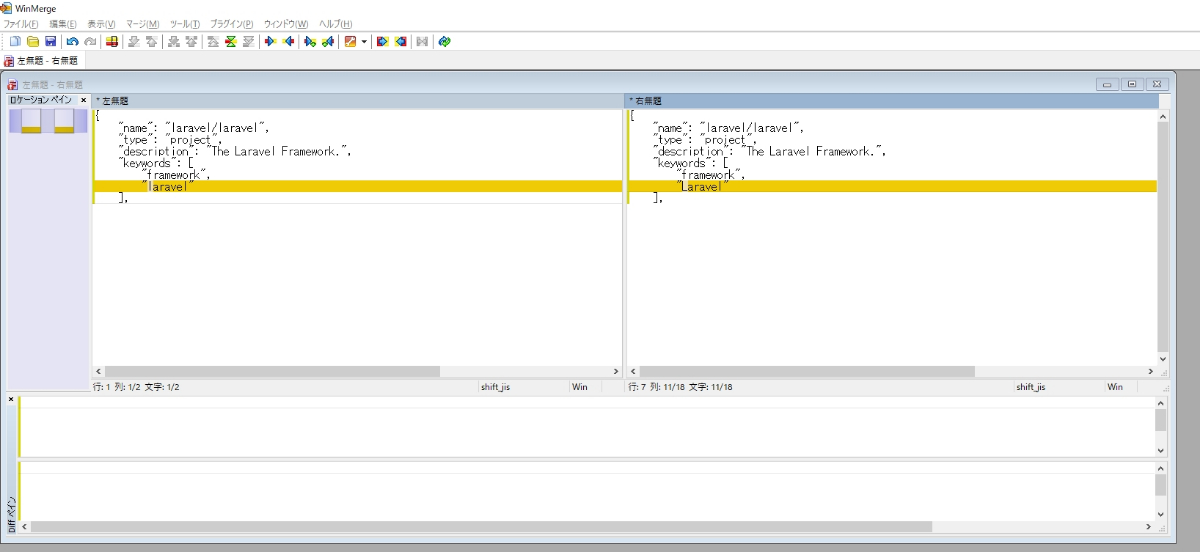This screenshot has height=552, width=1200.
Task: Copy to right and advance
Action: pyautogui.click(x=310, y=41)
